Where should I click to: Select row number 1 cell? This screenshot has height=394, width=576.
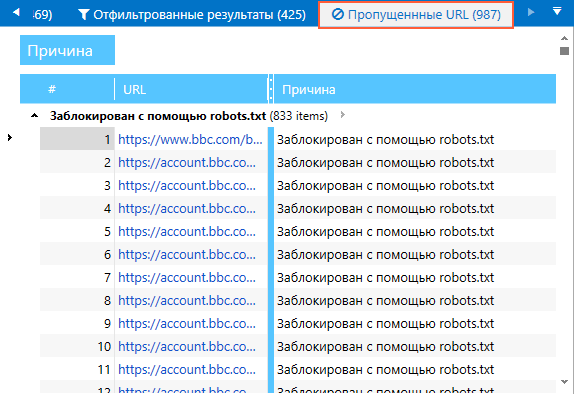77,138
